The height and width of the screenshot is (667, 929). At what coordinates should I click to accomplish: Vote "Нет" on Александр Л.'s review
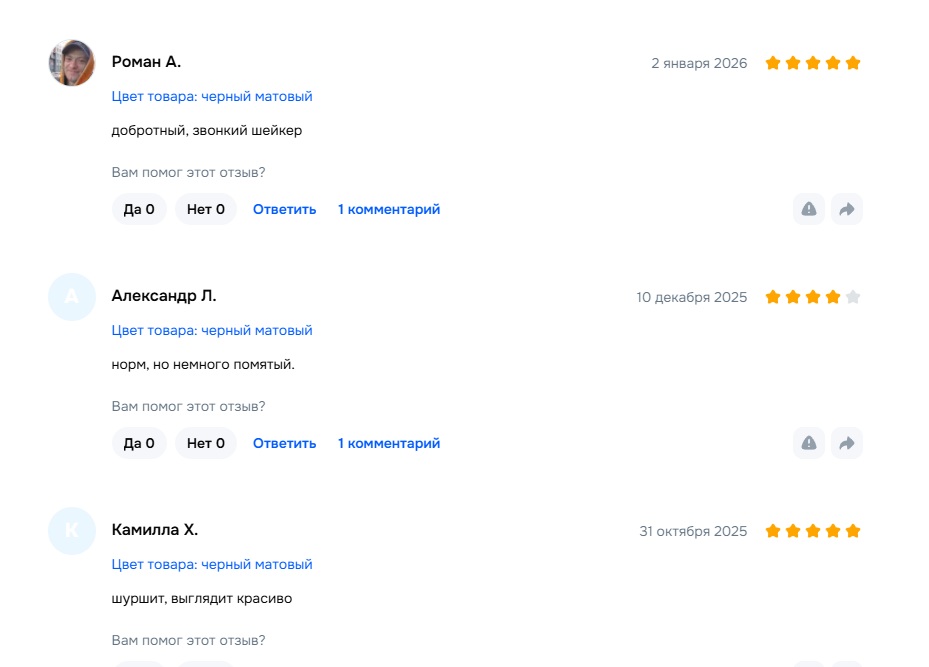coord(206,443)
